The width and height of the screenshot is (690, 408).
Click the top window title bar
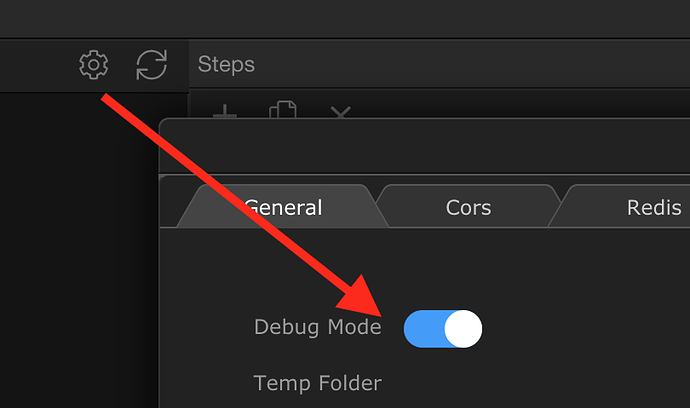point(345,18)
